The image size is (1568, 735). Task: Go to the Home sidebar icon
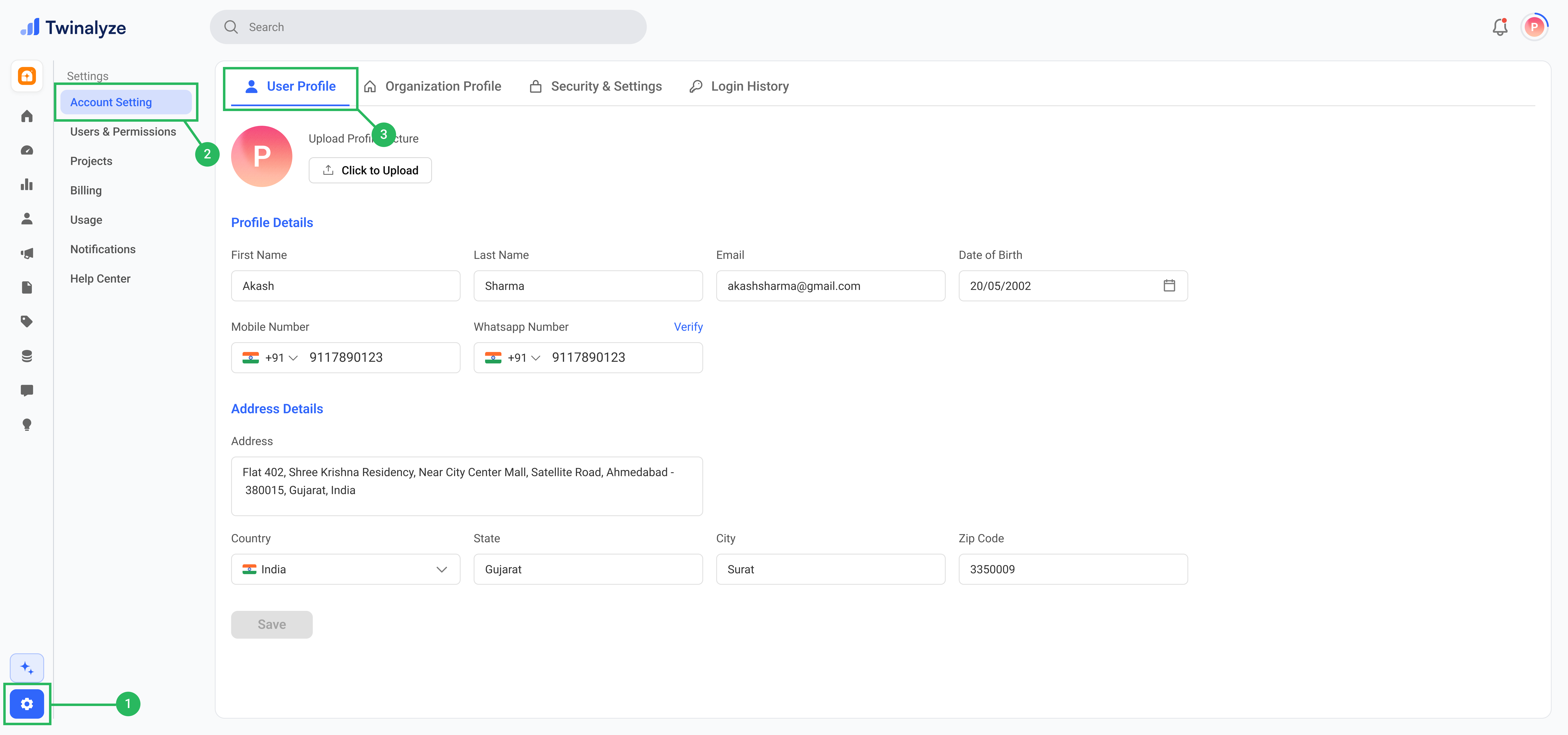(x=27, y=116)
